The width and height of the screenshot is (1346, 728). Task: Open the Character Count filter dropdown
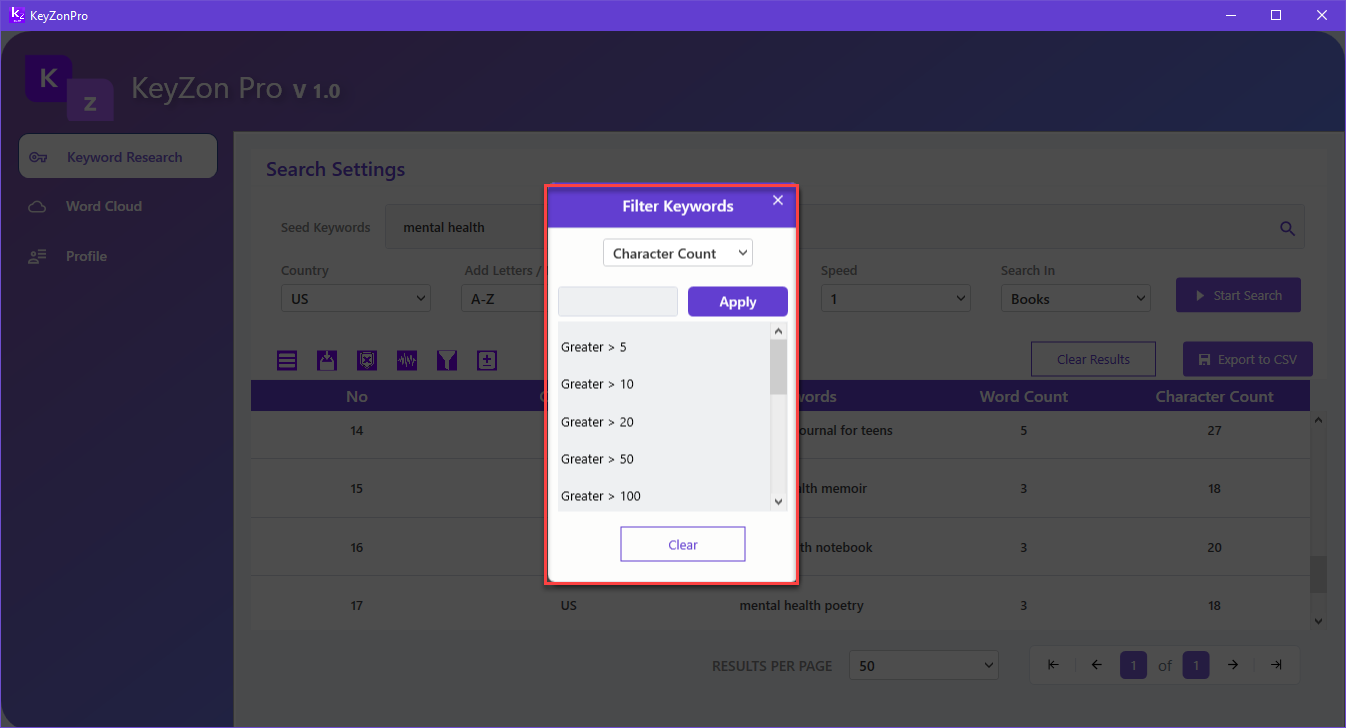[x=677, y=254]
